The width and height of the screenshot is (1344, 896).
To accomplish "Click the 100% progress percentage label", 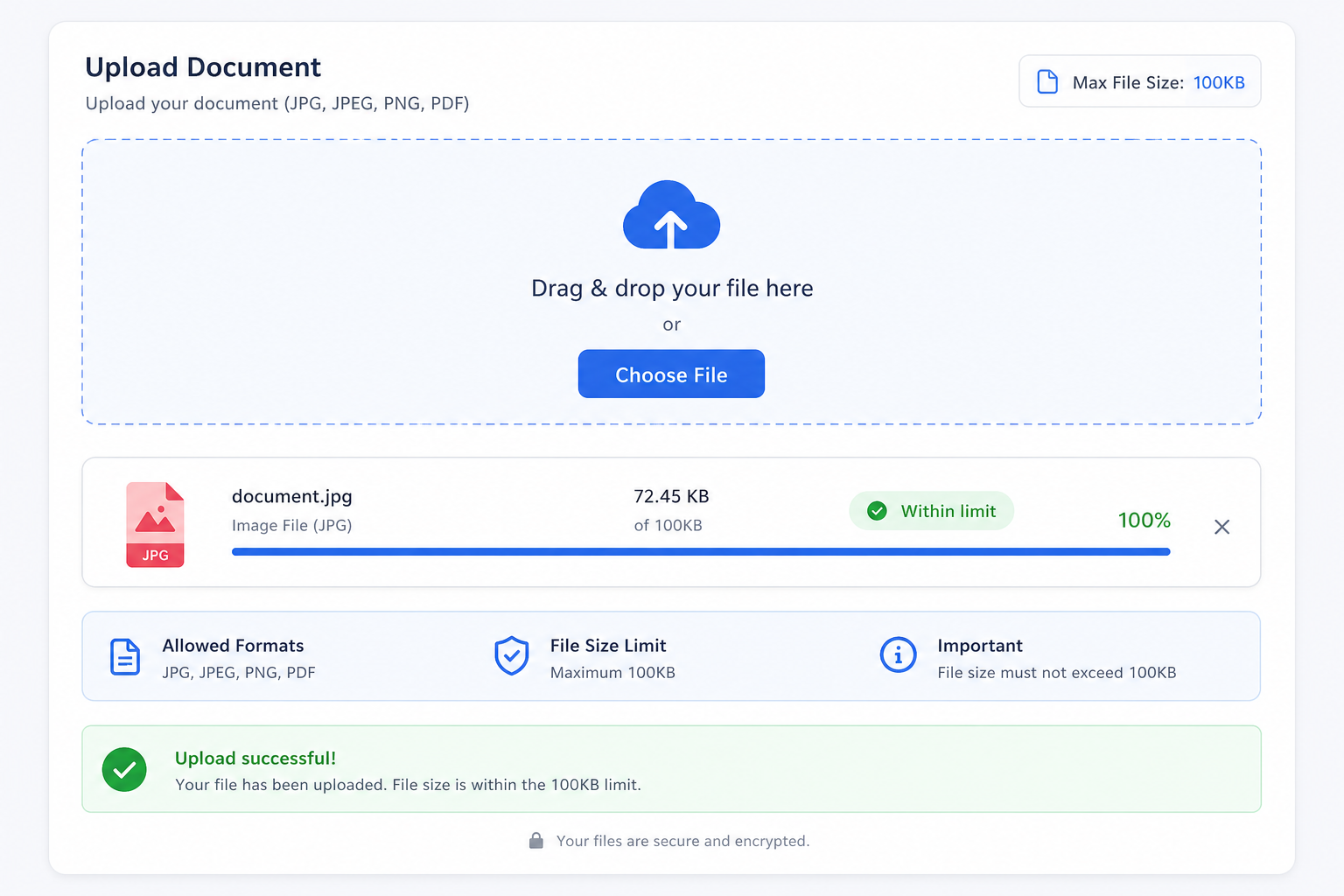I will [1144, 520].
